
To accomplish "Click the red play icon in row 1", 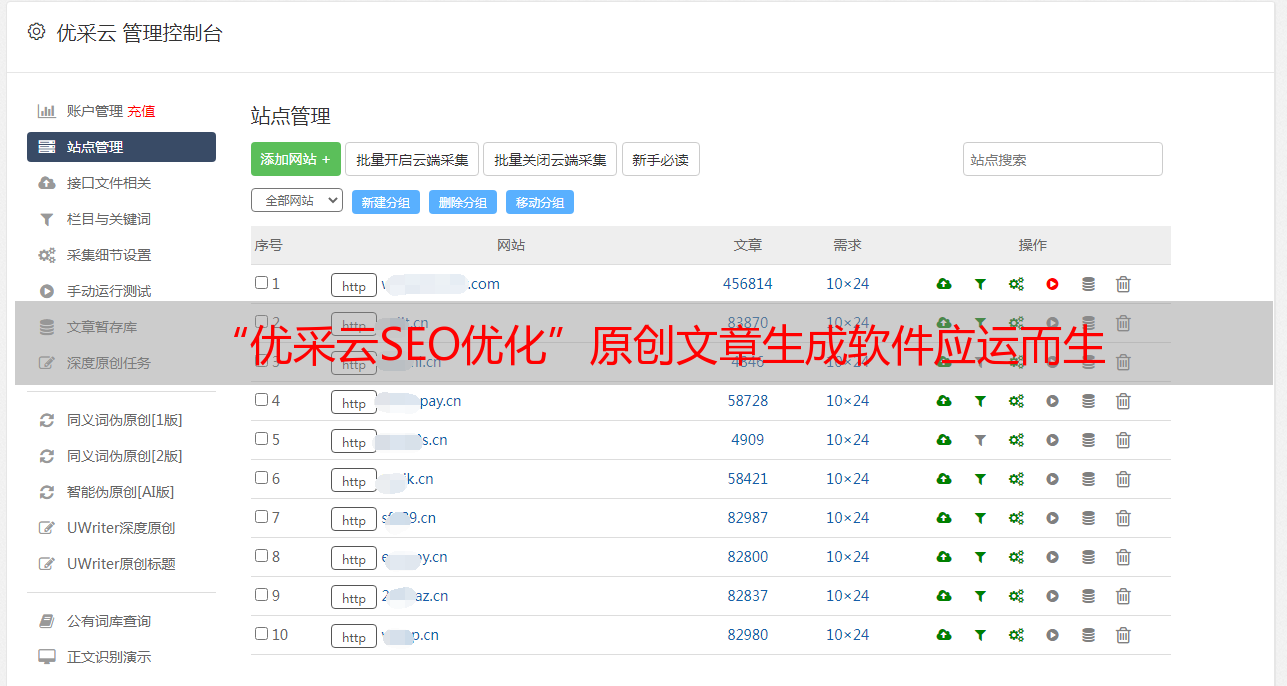I will 1052,284.
